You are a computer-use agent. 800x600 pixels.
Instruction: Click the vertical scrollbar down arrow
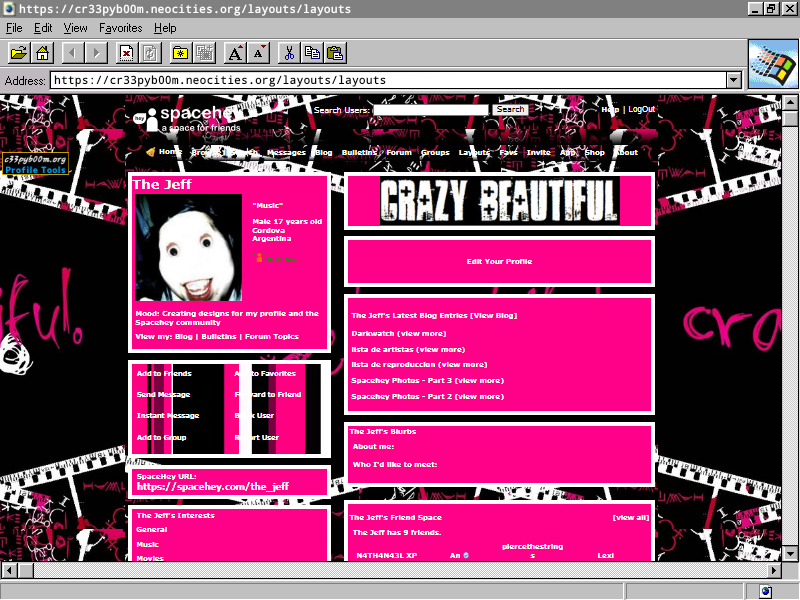click(x=791, y=553)
